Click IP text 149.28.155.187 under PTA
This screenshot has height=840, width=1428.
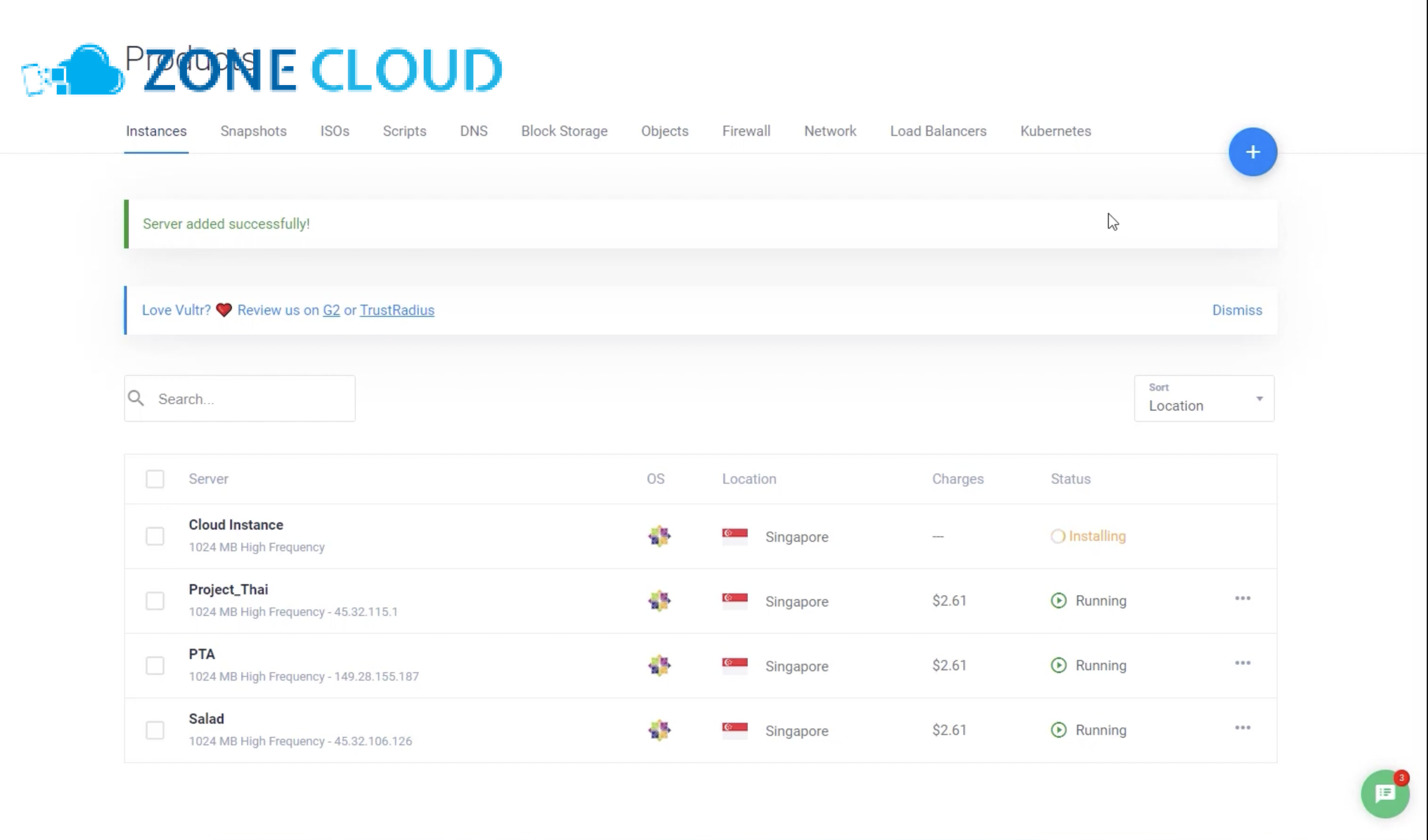[376, 676]
